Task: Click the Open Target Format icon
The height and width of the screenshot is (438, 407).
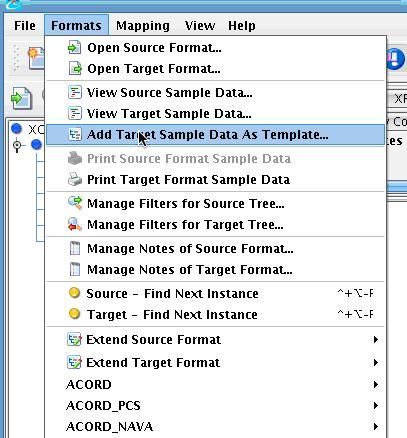Action: pyautogui.click(x=75, y=68)
